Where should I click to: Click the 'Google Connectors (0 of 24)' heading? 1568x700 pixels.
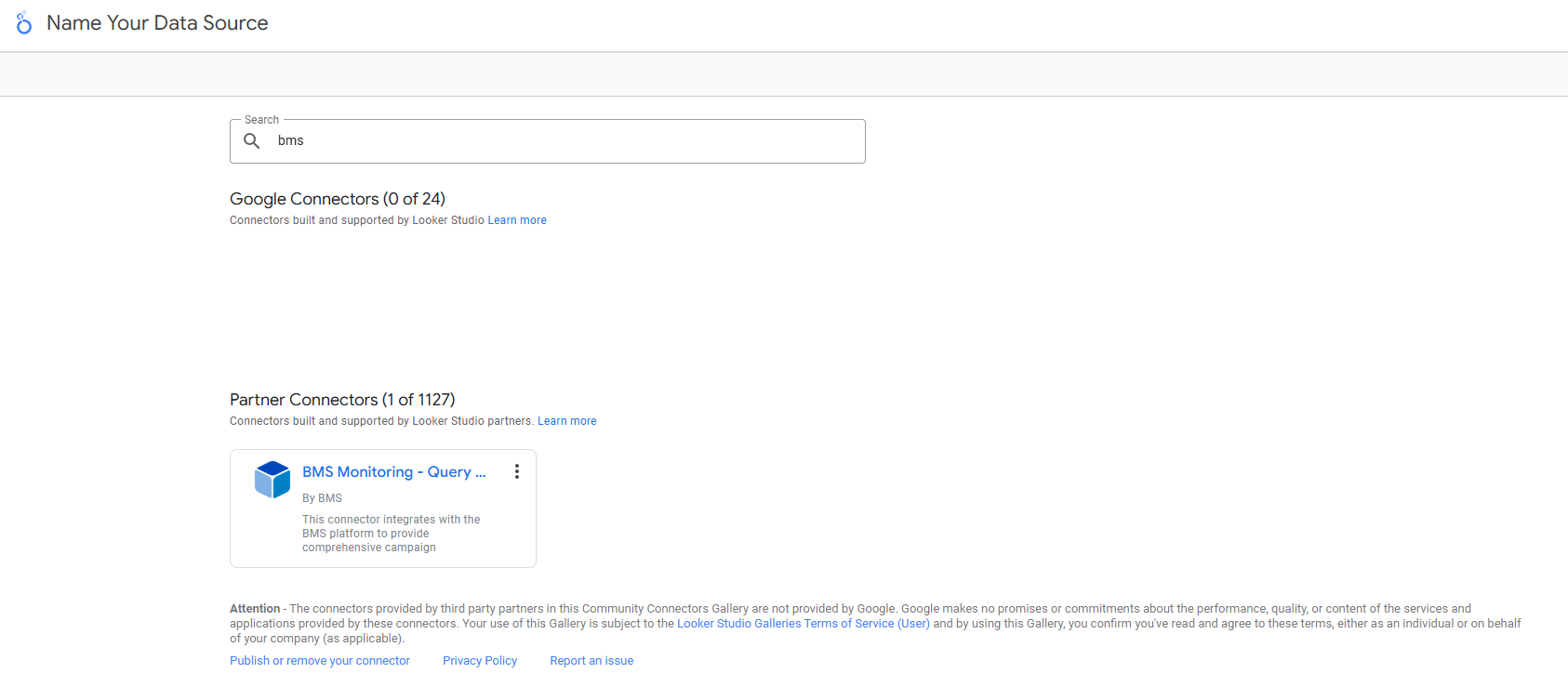pyautogui.click(x=338, y=199)
